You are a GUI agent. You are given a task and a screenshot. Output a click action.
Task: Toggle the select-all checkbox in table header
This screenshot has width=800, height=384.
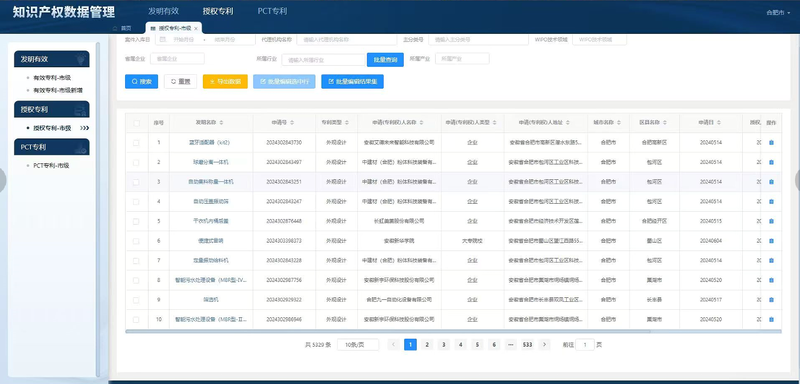click(136, 123)
